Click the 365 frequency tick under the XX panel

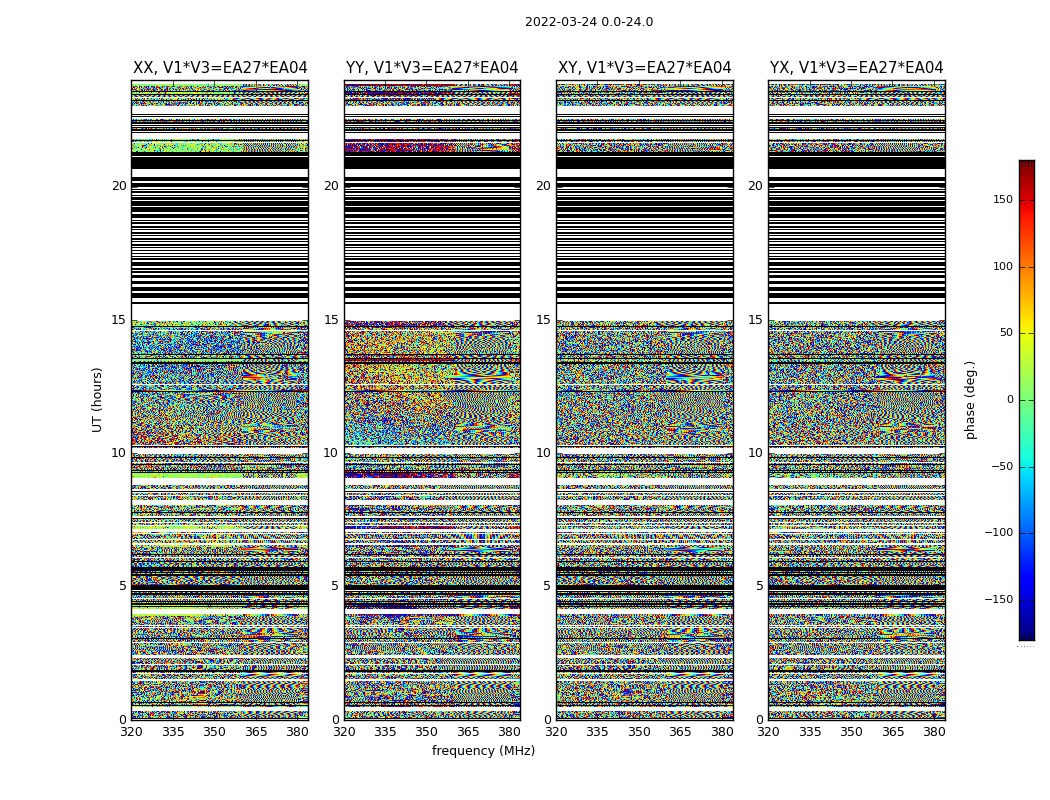pyautogui.click(x=256, y=732)
